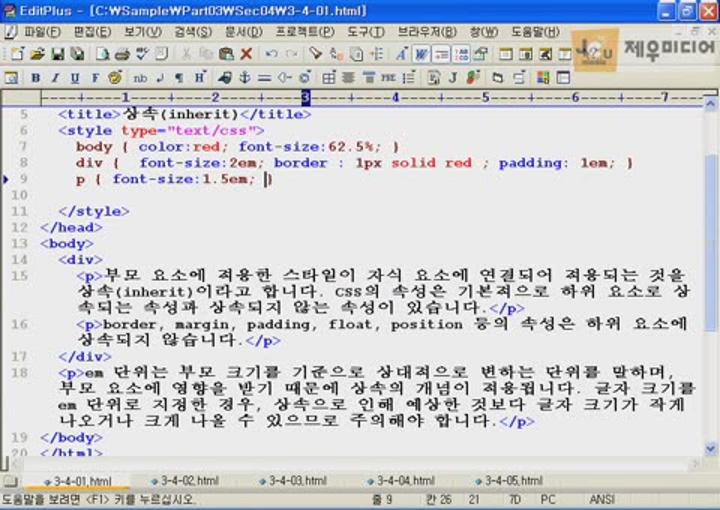
Task: Click the Bold 'B' HTML toolbar icon
Action: click(35, 78)
